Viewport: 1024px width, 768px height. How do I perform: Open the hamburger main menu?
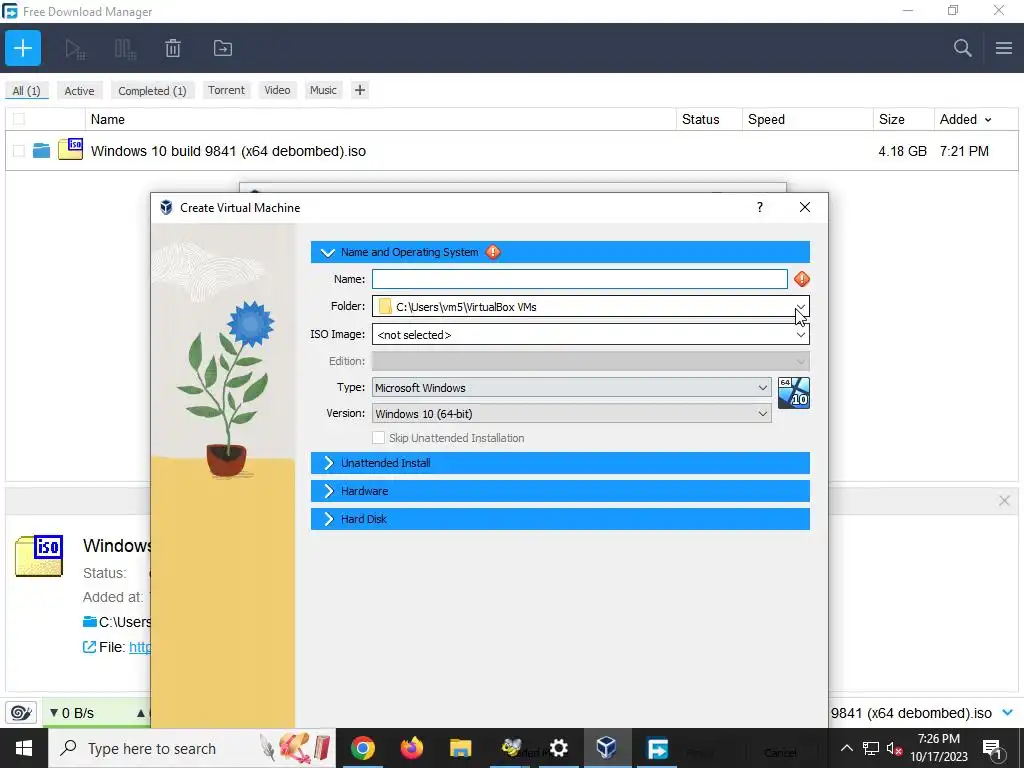1004,48
